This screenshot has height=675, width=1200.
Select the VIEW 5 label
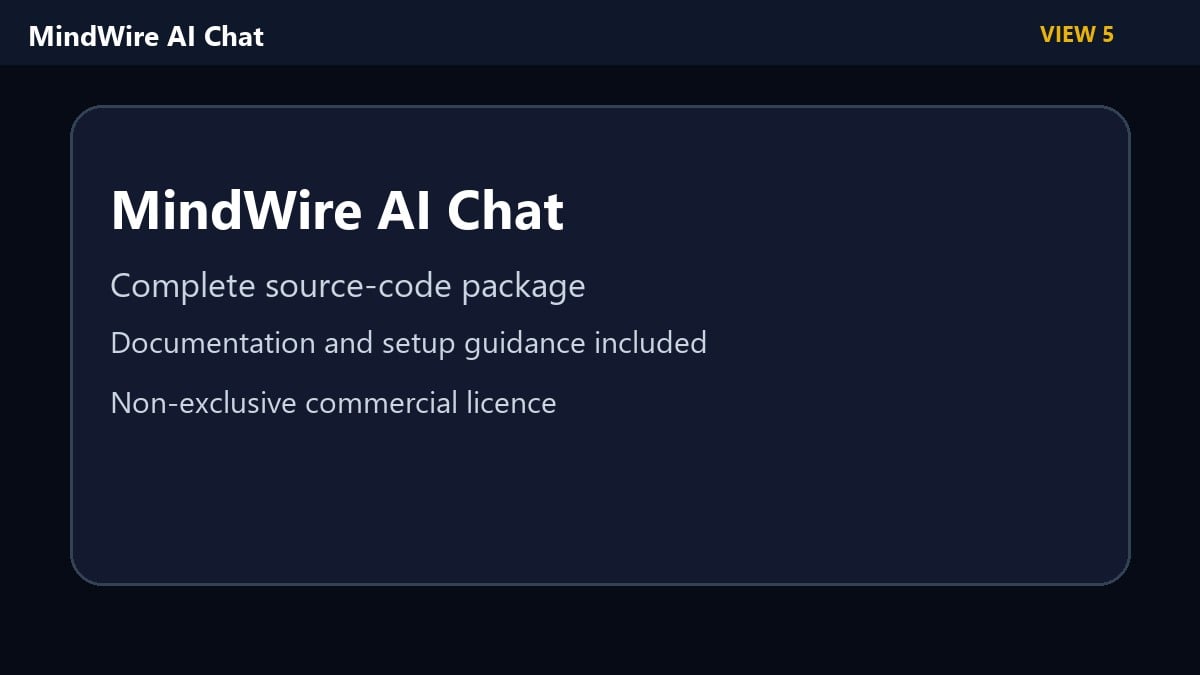(x=1076, y=34)
